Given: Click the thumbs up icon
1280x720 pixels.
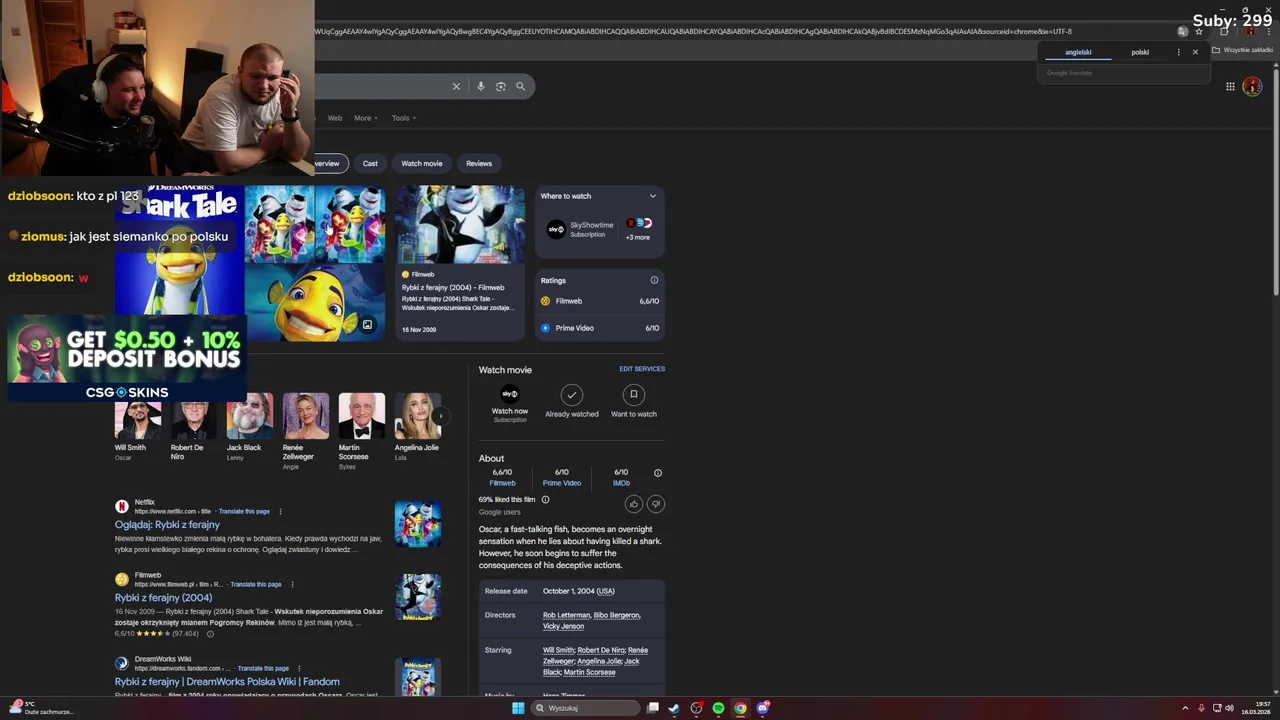Looking at the screenshot, I should tap(633, 504).
